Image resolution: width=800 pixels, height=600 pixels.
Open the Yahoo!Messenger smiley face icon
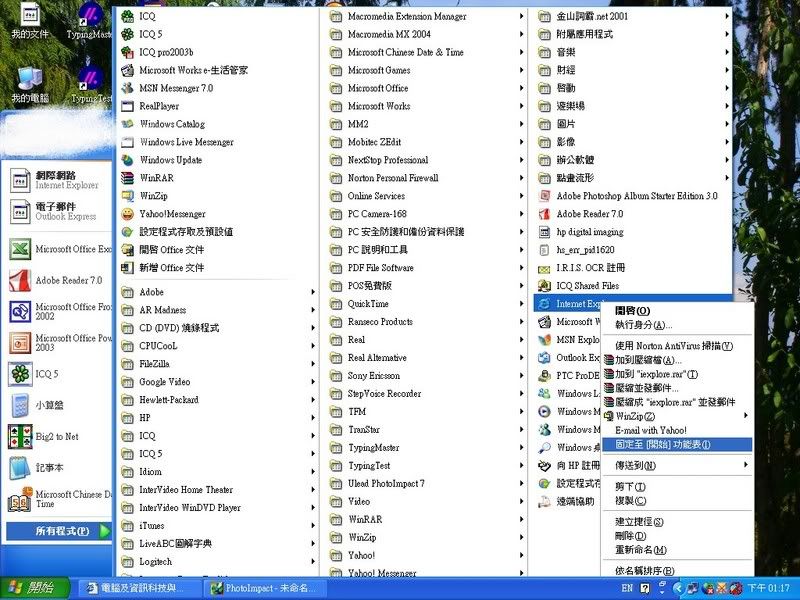[x=127, y=214]
